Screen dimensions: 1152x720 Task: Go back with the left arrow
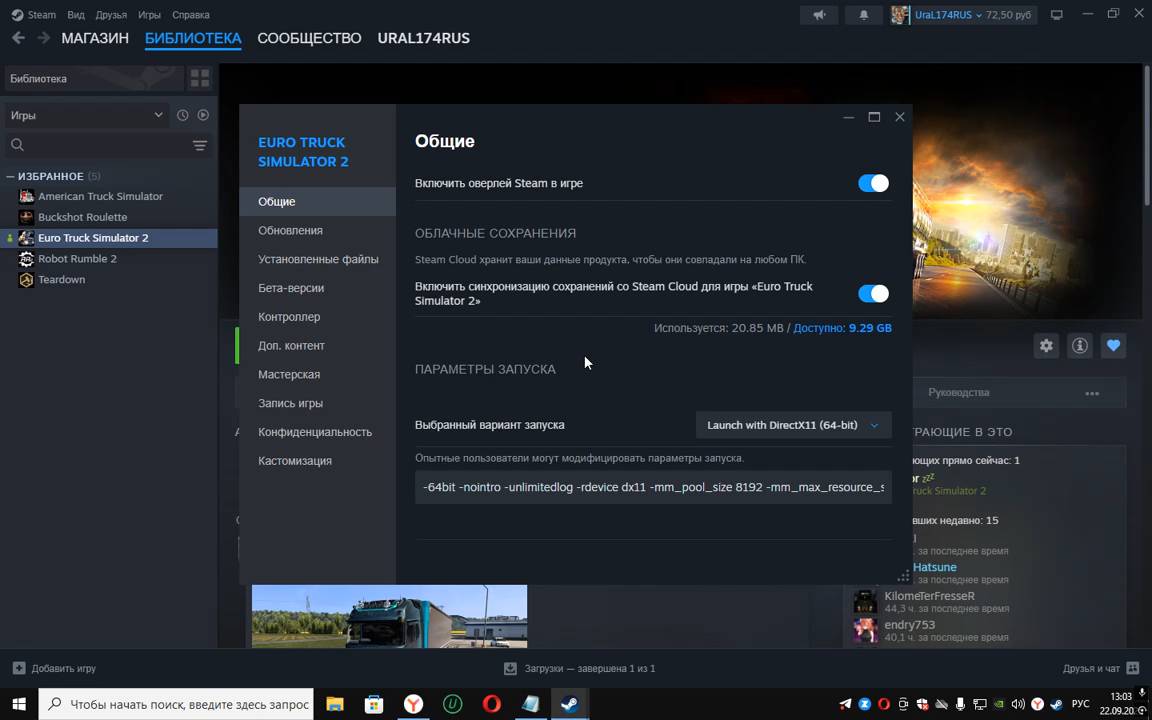click(x=18, y=37)
